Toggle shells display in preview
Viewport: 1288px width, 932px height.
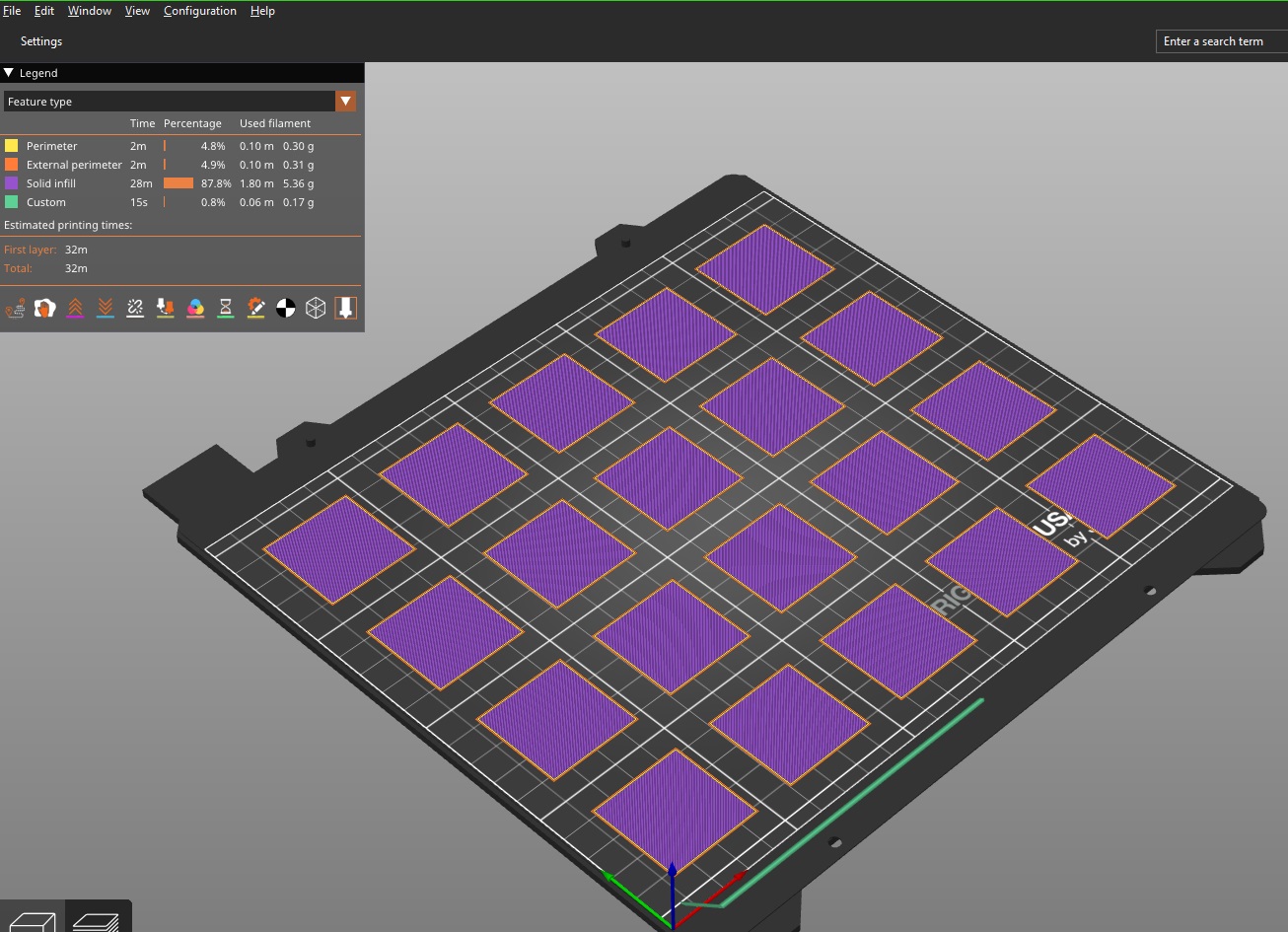pos(316,308)
